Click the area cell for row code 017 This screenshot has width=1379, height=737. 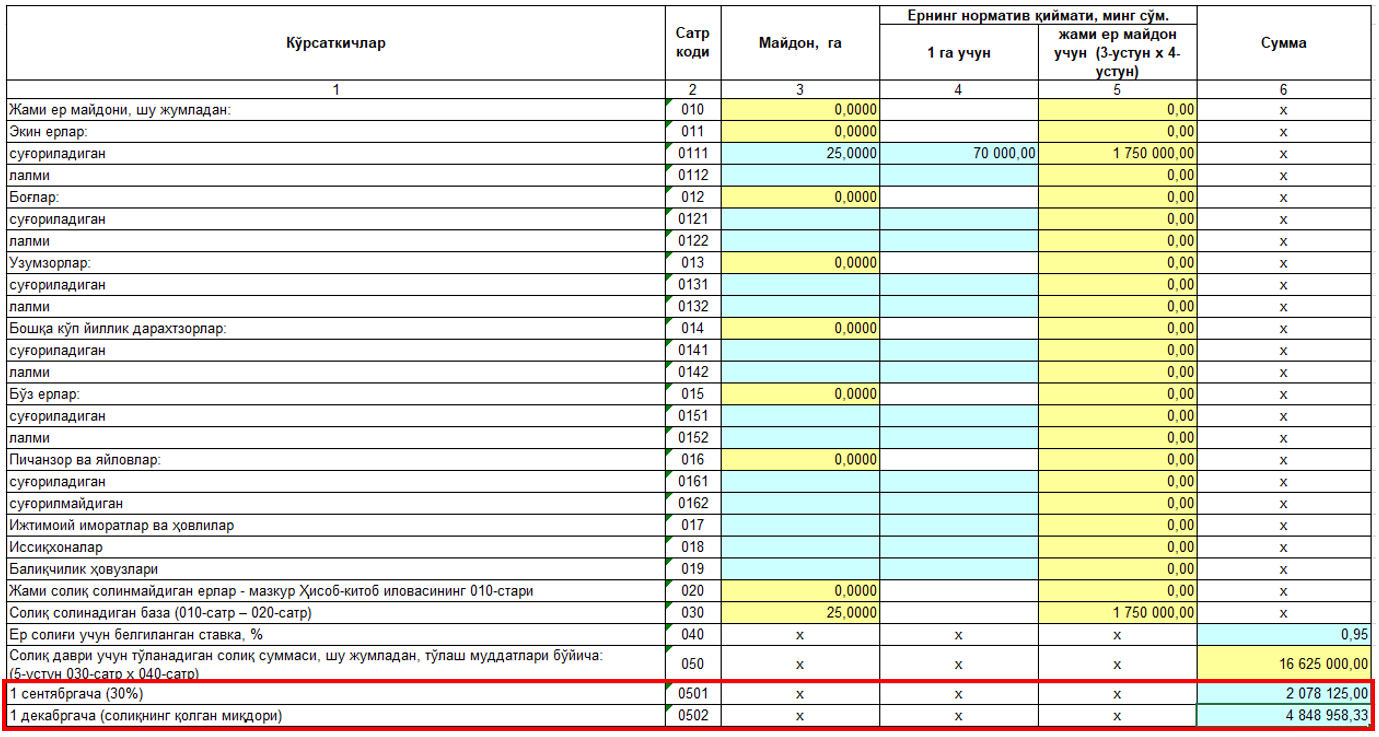(800, 525)
